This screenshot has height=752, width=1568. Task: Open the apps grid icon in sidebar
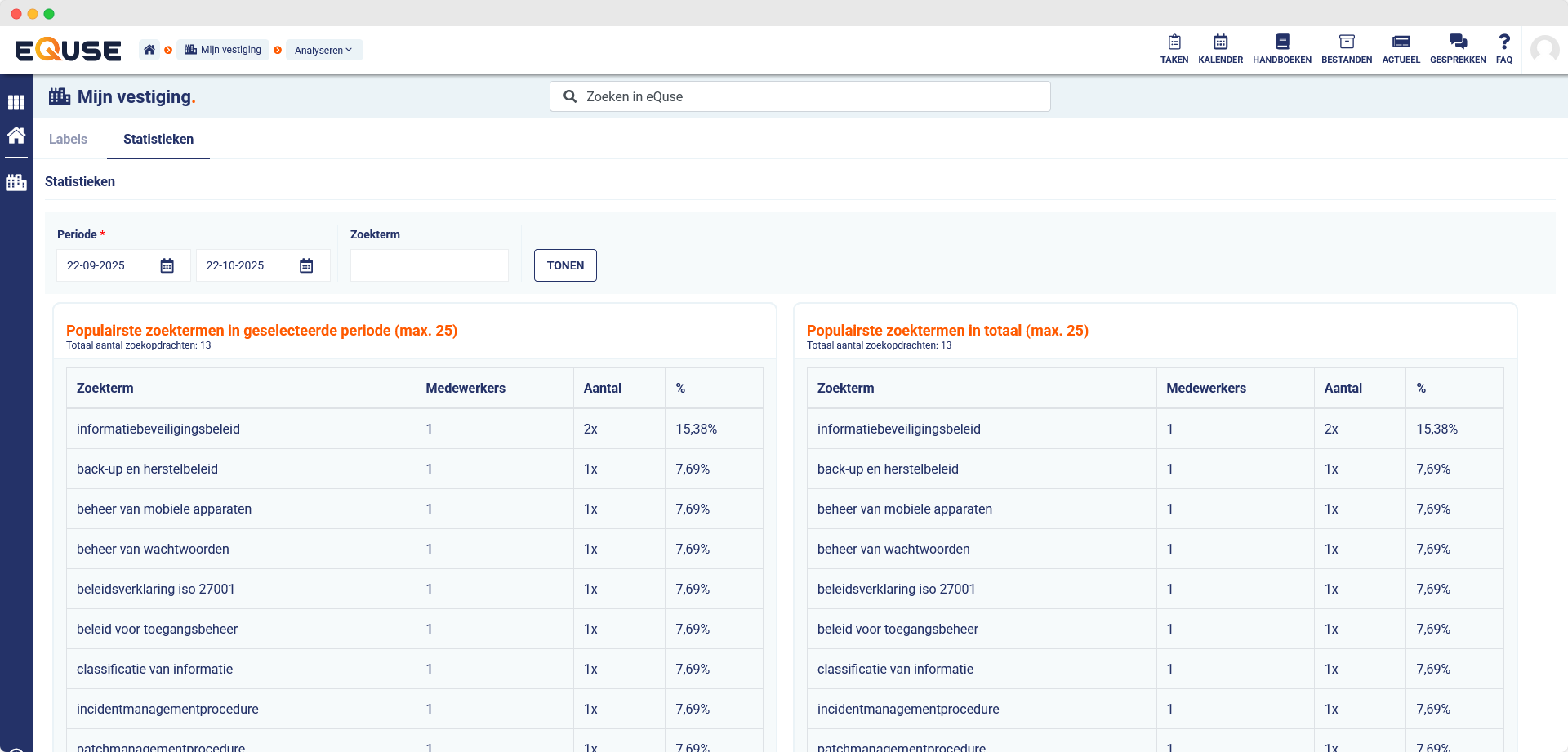(16, 103)
